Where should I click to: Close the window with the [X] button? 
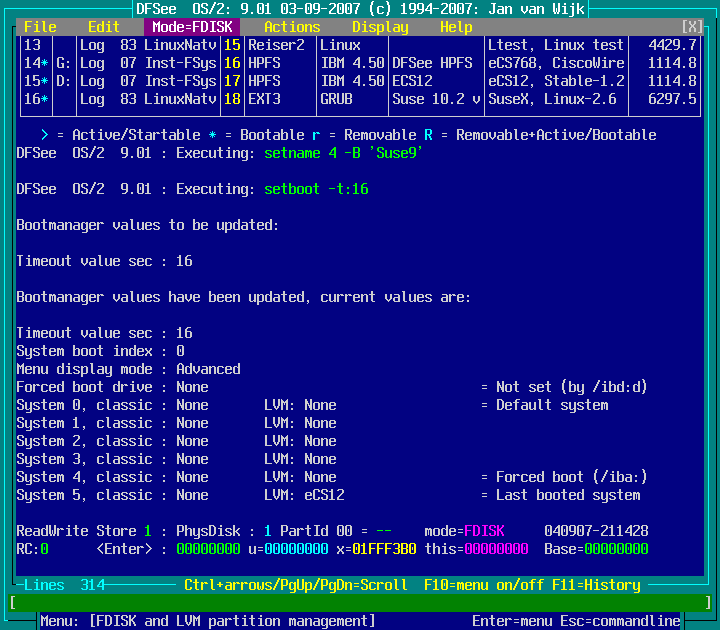click(692, 27)
